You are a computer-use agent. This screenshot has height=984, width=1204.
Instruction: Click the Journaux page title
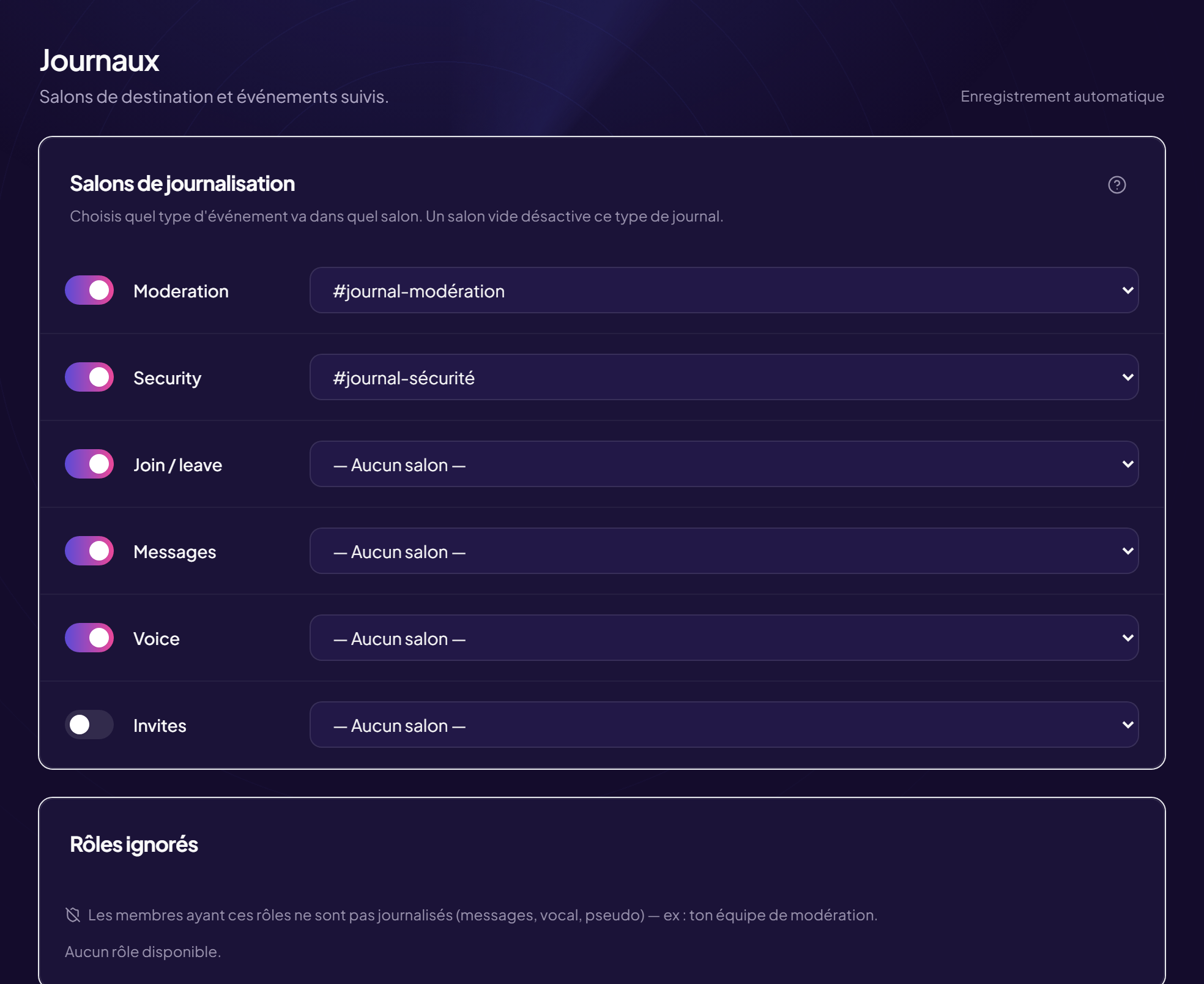(99, 61)
